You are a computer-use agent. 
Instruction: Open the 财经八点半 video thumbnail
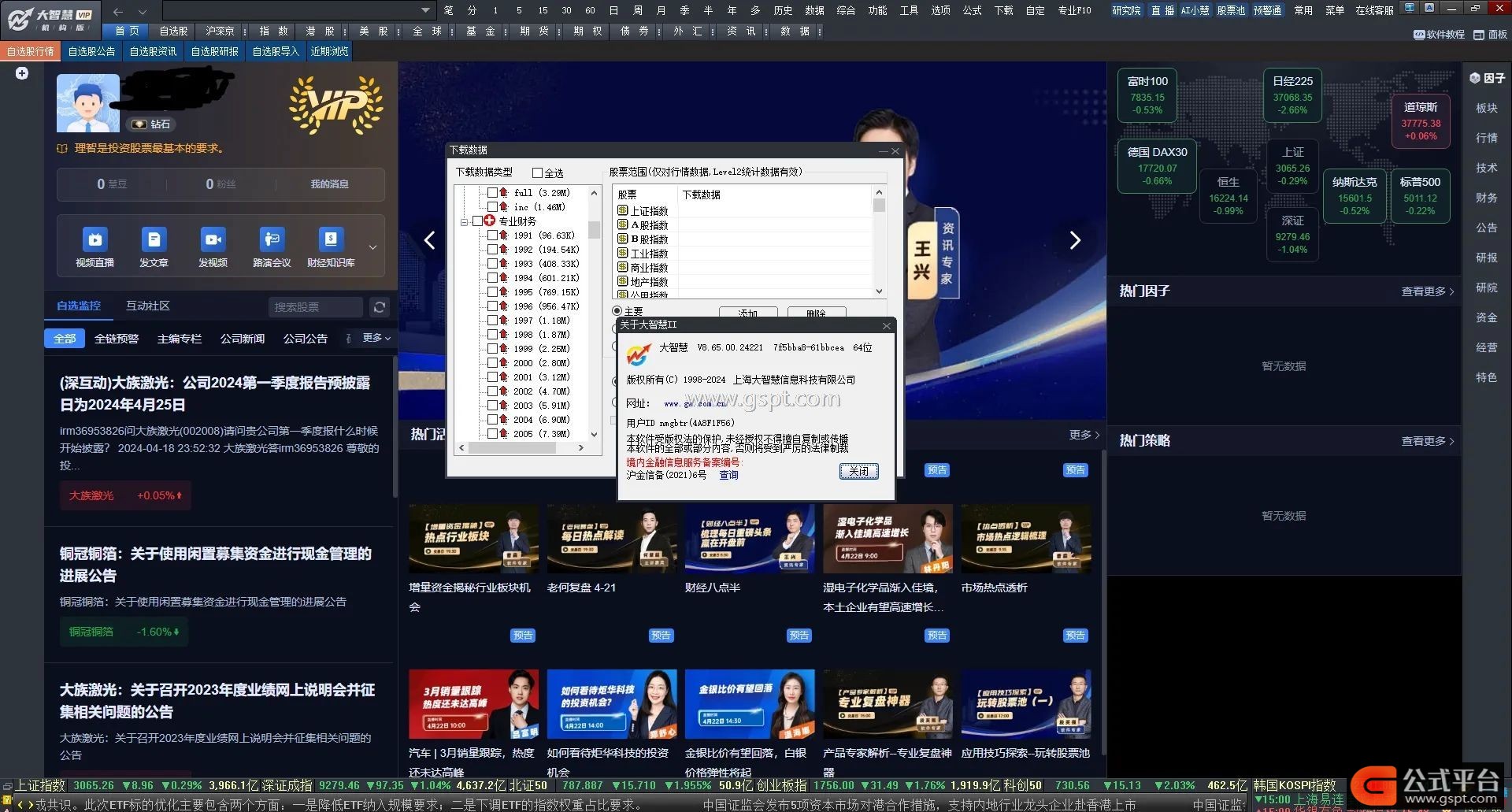coord(750,539)
